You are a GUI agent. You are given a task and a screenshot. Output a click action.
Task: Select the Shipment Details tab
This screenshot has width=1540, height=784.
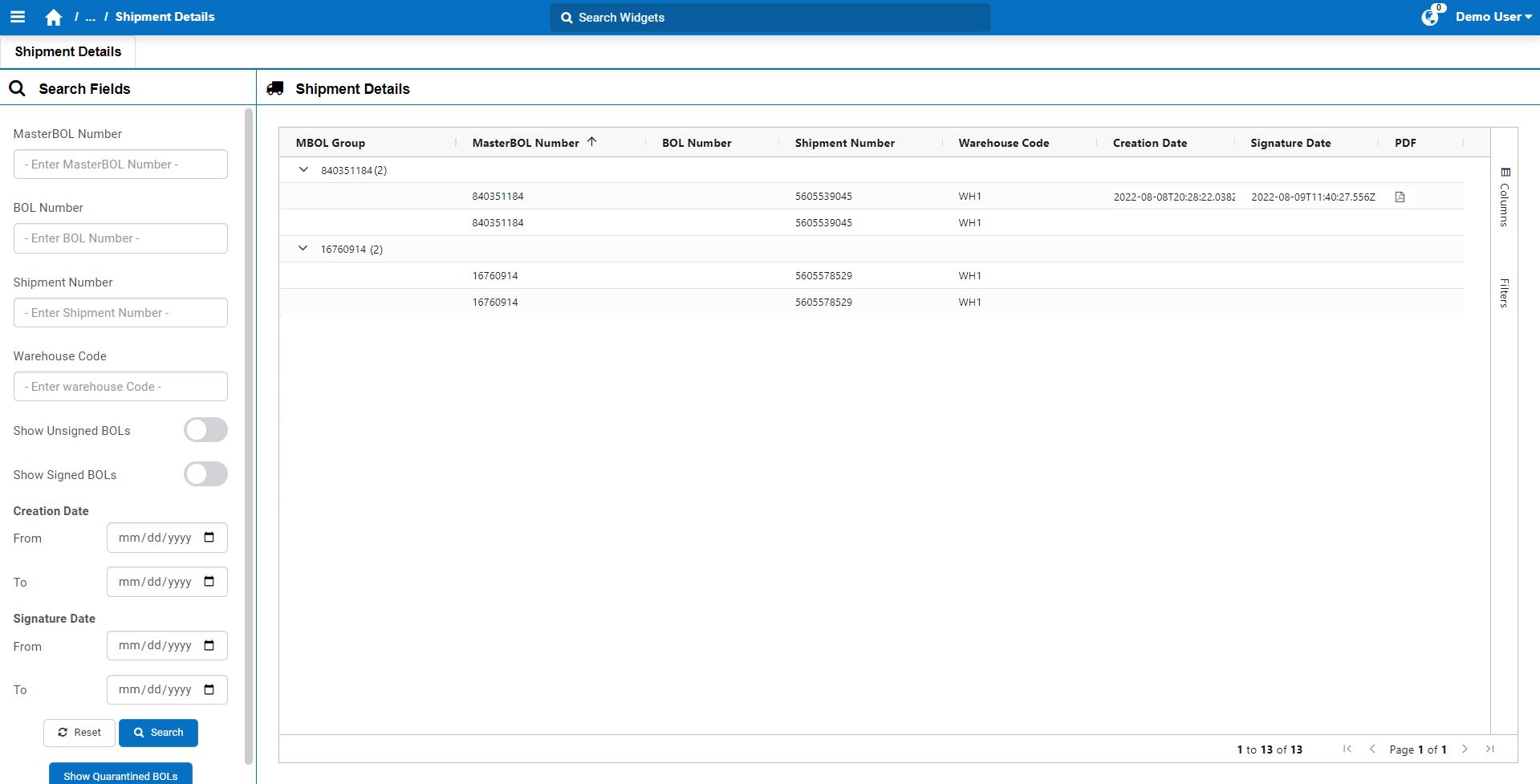[68, 51]
